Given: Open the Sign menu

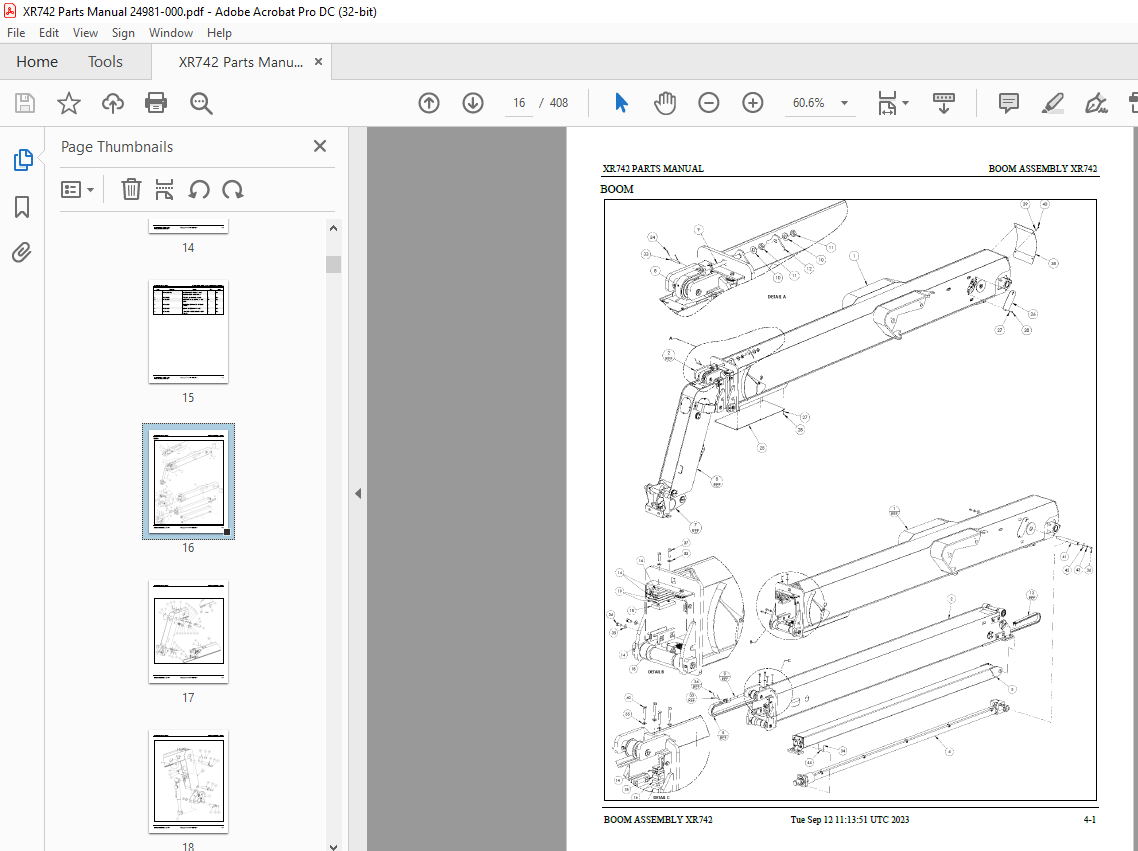Looking at the screenshot, I should pyautogui.click(x=123, y=33).
